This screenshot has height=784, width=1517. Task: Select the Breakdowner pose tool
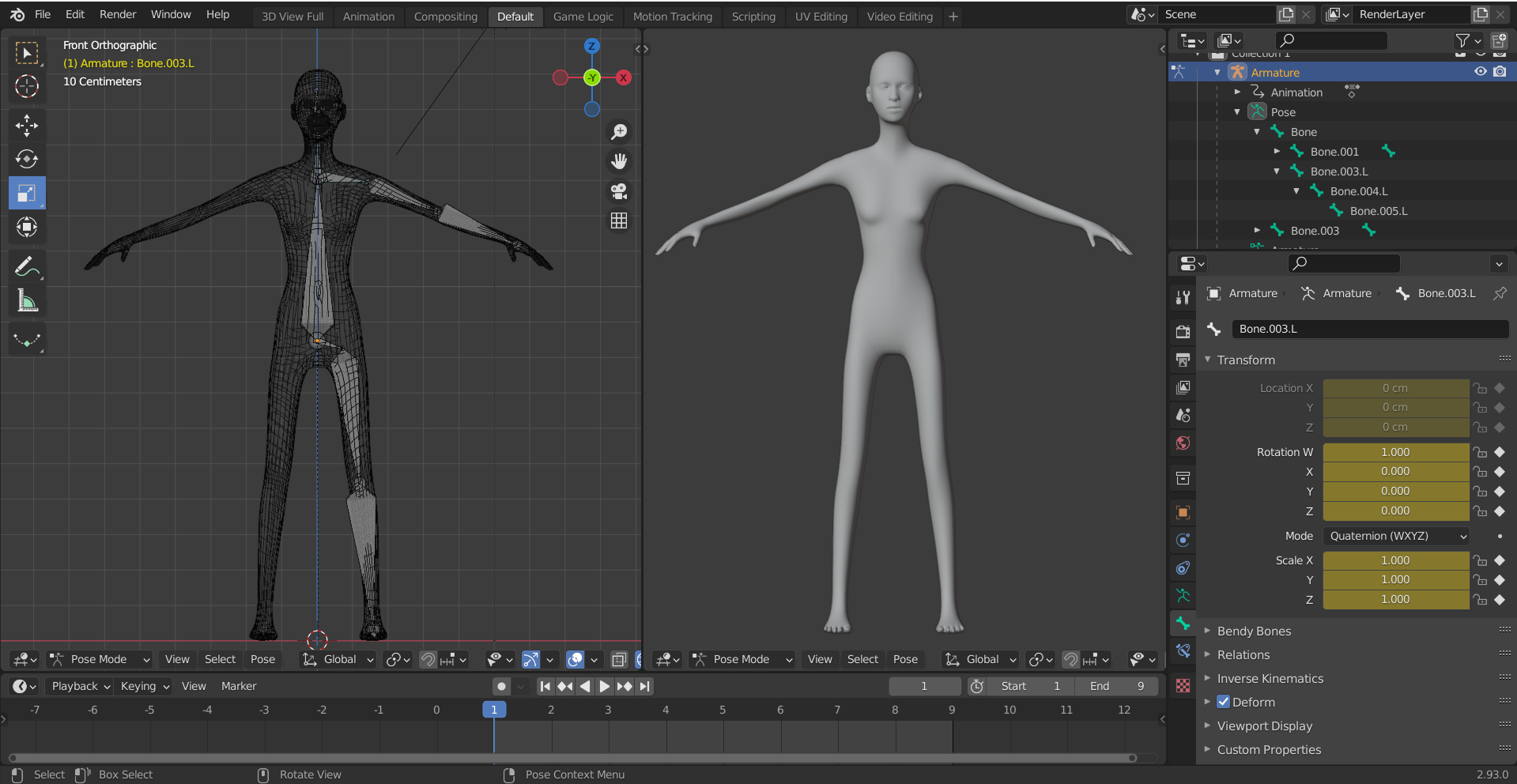tap(27, 341)
